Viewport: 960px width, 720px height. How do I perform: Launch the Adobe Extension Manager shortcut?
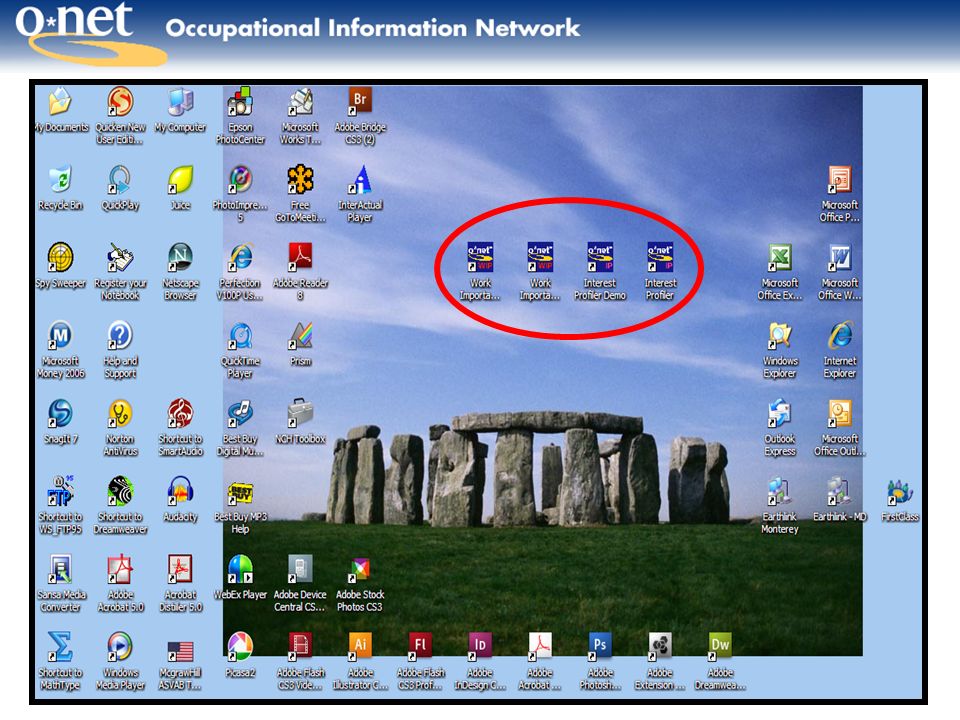(x=660, y=647)
